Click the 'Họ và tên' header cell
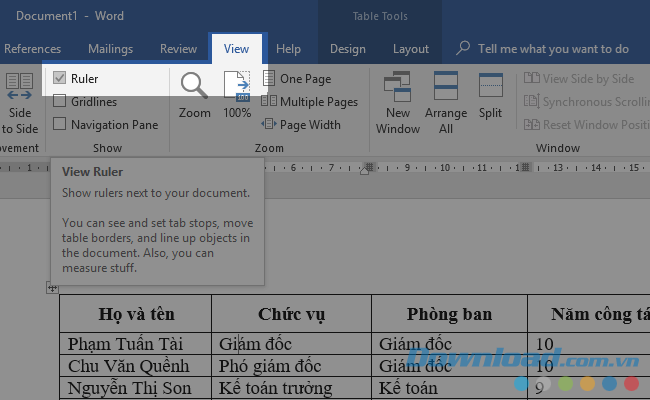This screenshot has width=650, height=400. pyautogui.click(x=136, y=314)
